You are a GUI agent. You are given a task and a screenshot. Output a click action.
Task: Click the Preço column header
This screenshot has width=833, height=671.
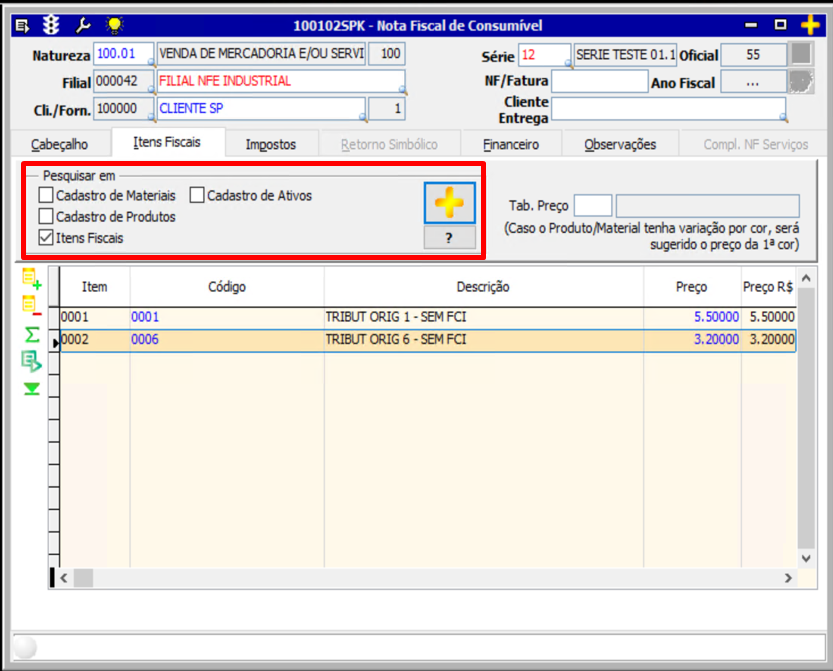pyautogui.click(x=692, y=287)
